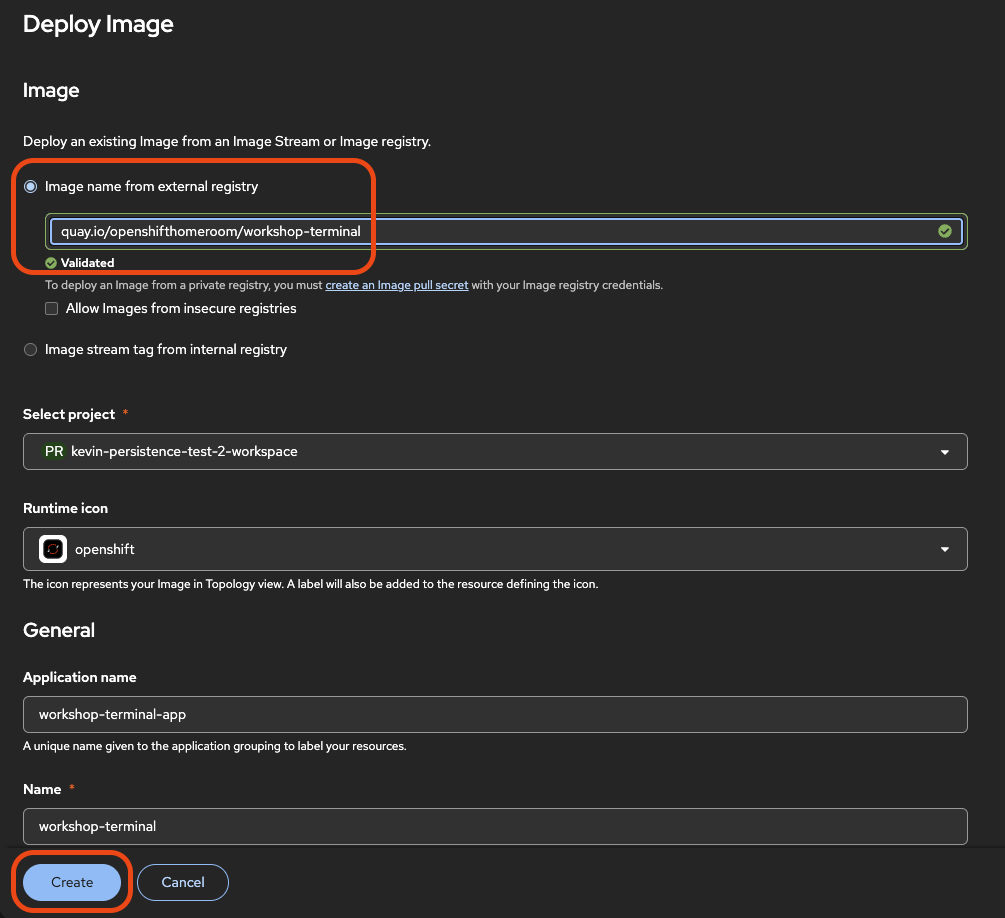
Task: Click the Validated status check icon
Action: point(51,263)
